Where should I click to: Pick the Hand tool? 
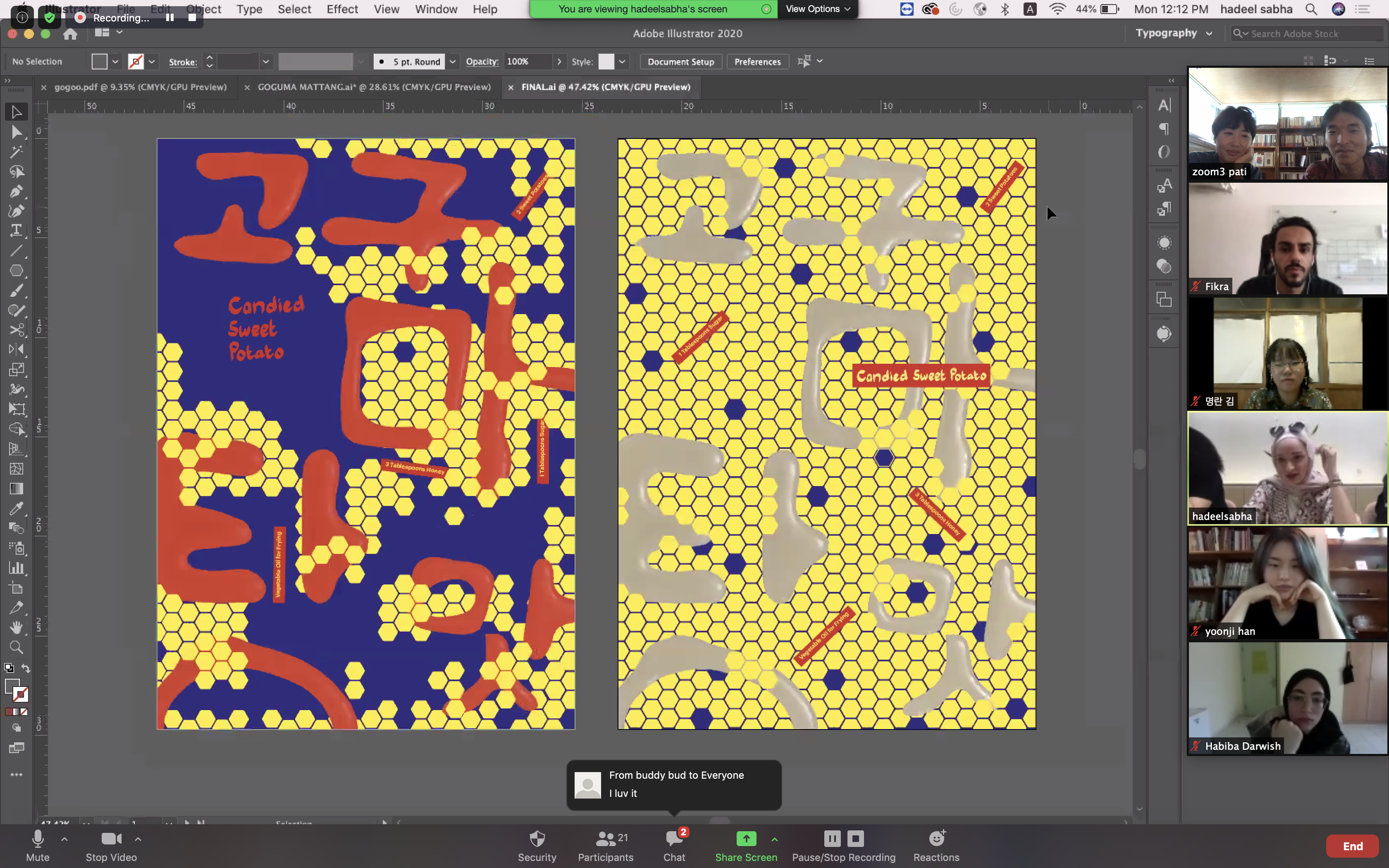tap(16, 627)
